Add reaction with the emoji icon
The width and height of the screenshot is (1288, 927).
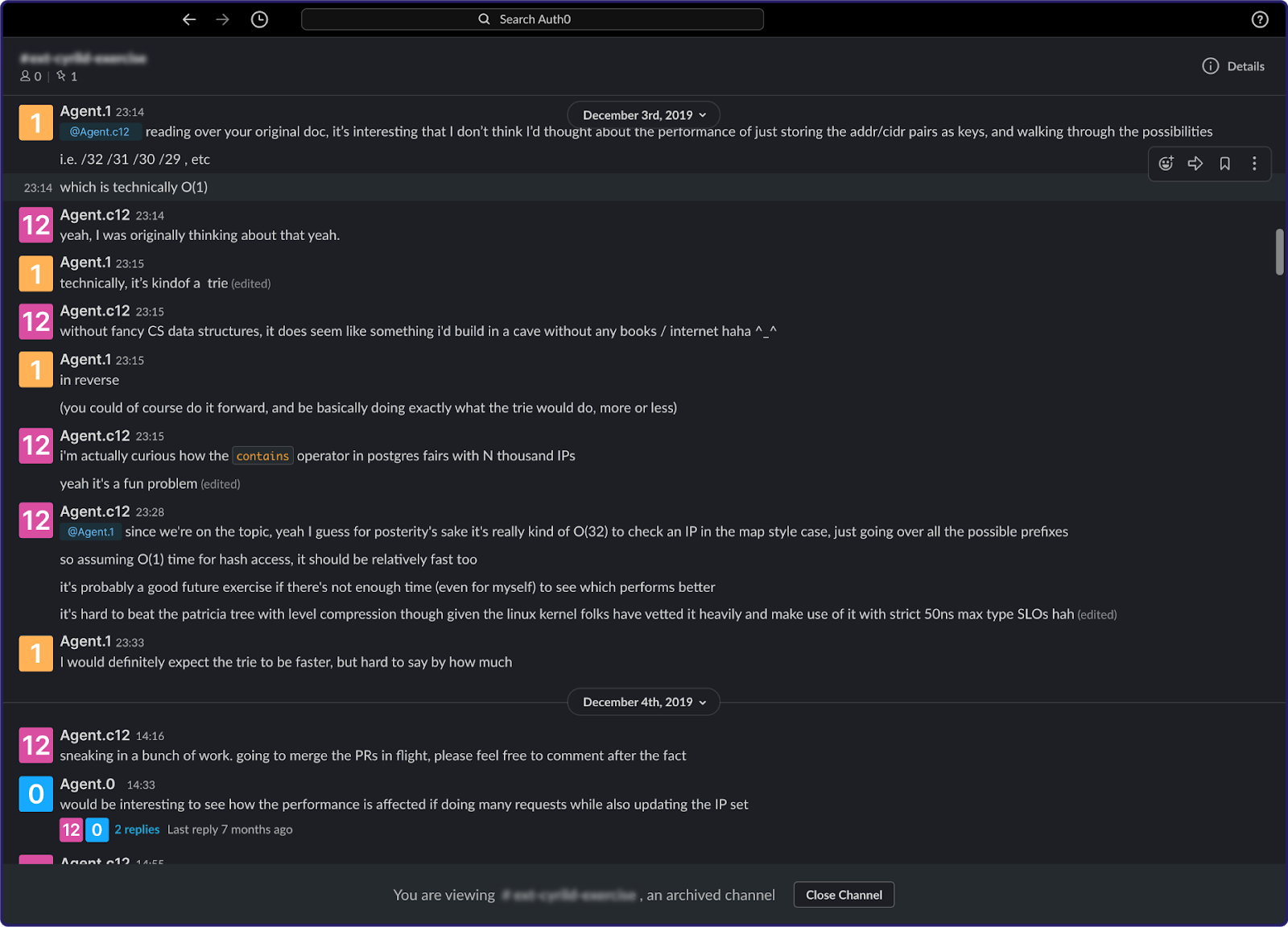pos(1166,163)
